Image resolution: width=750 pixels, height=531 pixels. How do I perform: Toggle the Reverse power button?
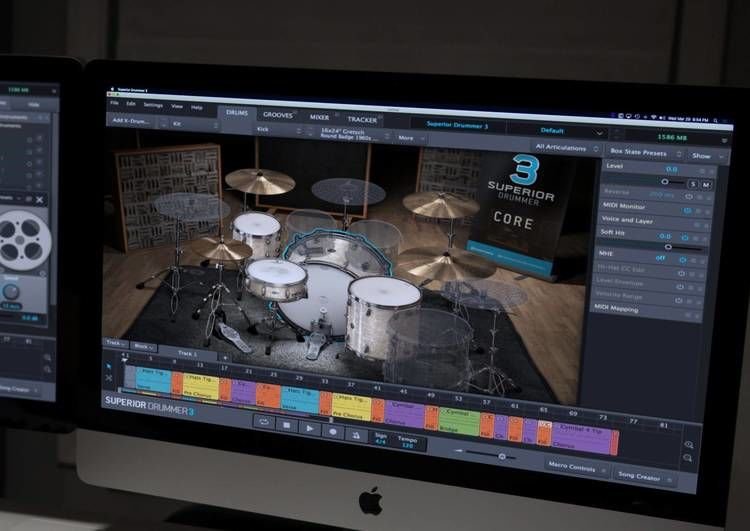tap(688, 196)
